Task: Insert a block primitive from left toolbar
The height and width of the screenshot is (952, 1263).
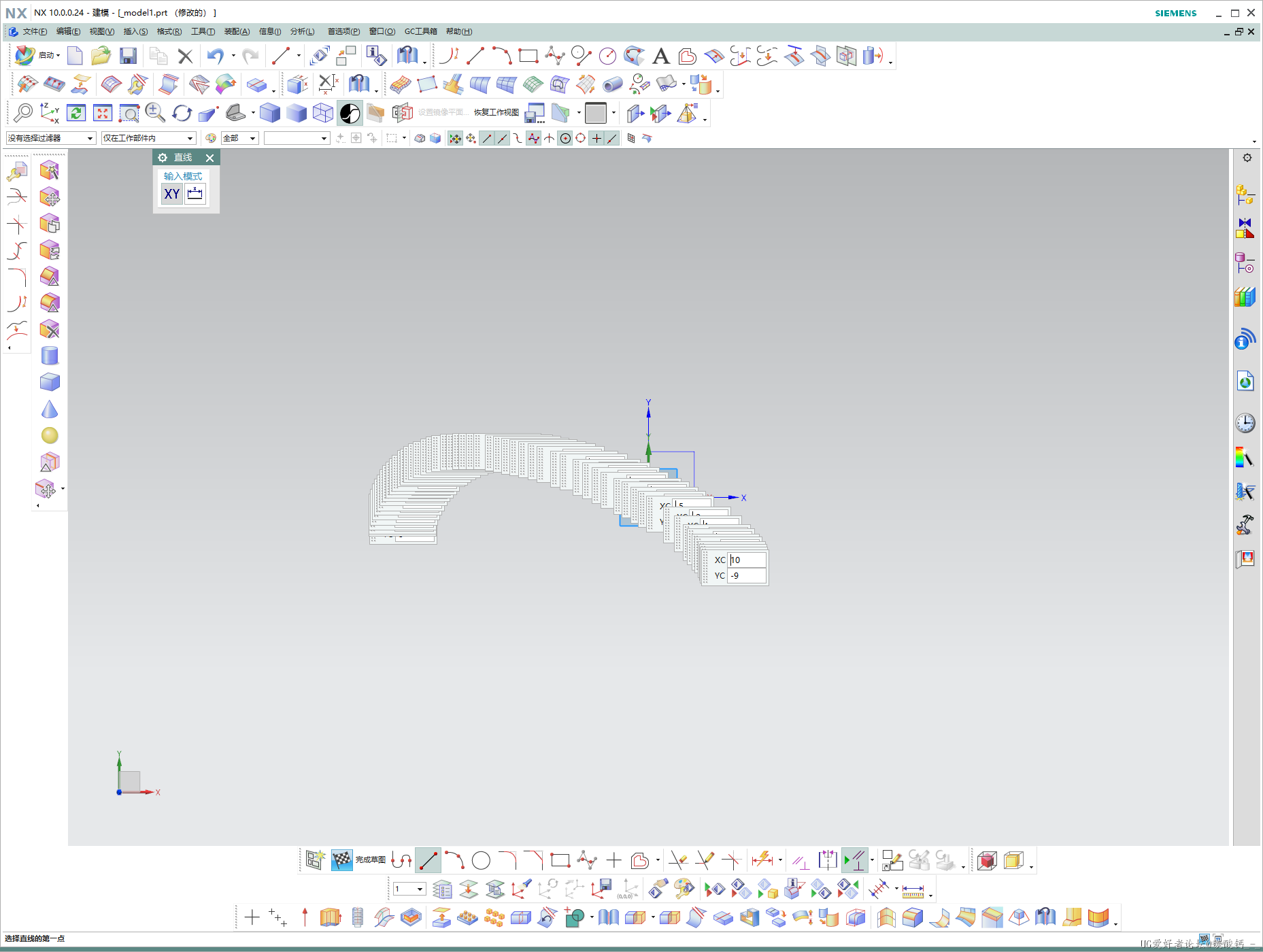Action: tap(50, 382)
